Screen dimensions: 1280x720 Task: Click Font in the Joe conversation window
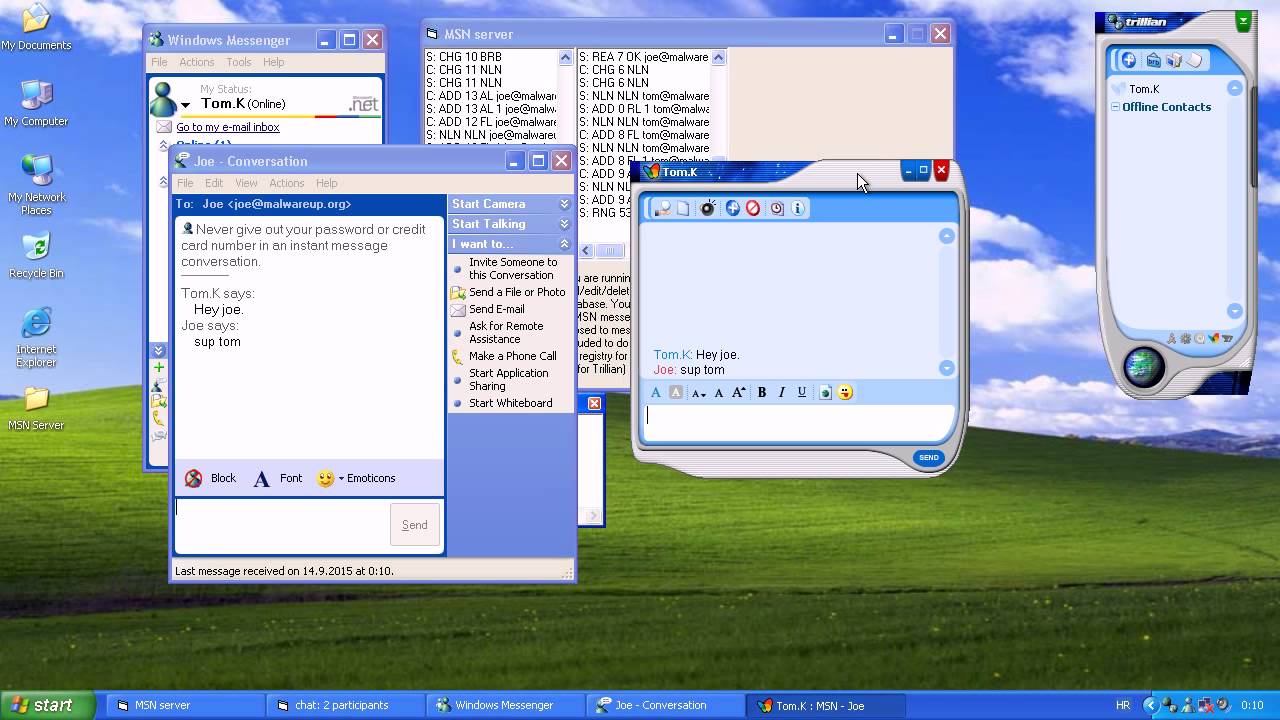[278, 478]
